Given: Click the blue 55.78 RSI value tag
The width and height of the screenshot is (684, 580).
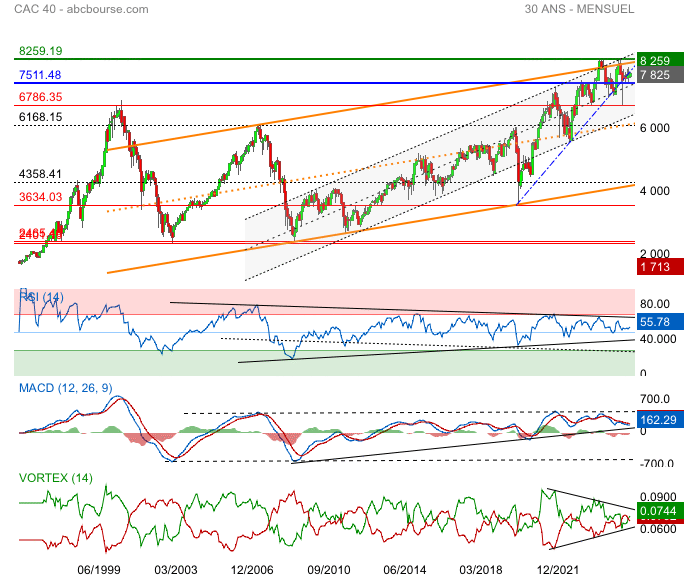Looking at the screenshot, I should coord(660,322).
